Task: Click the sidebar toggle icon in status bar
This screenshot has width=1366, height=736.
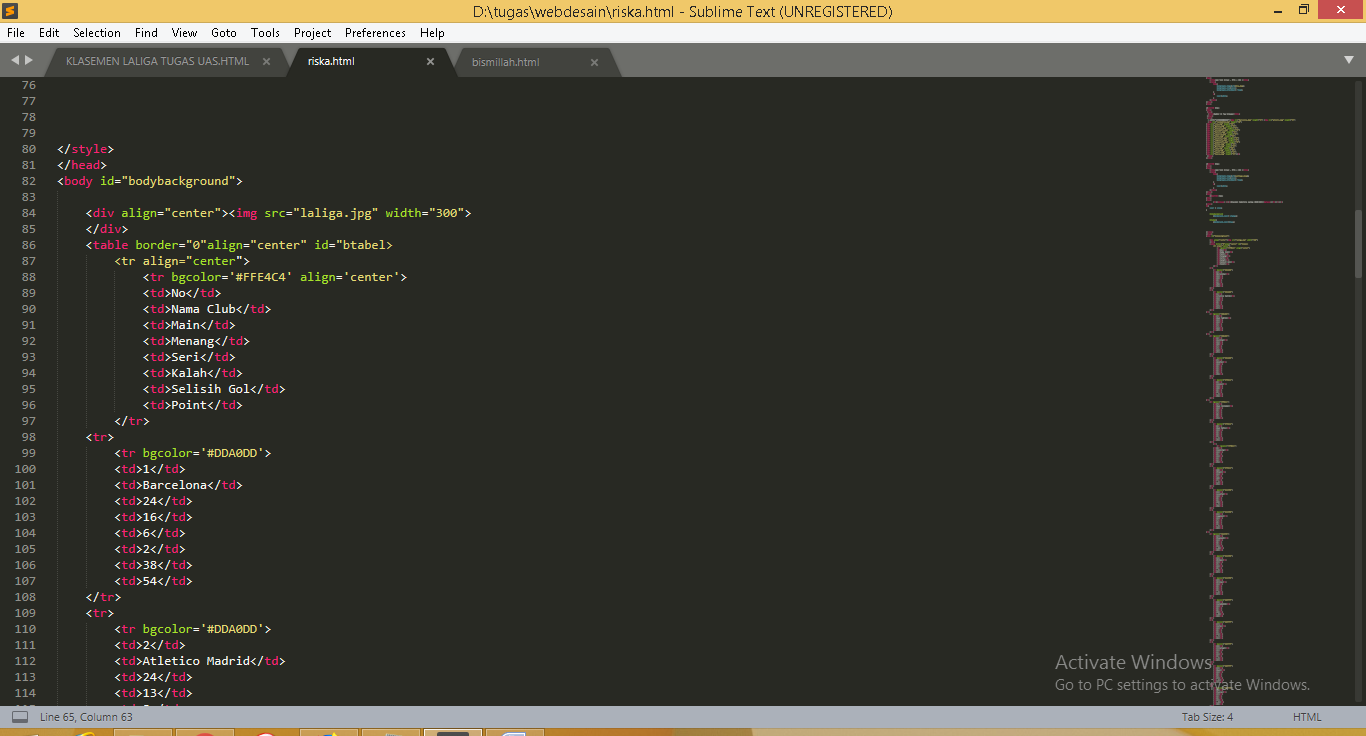Action: tap(19, 717)
